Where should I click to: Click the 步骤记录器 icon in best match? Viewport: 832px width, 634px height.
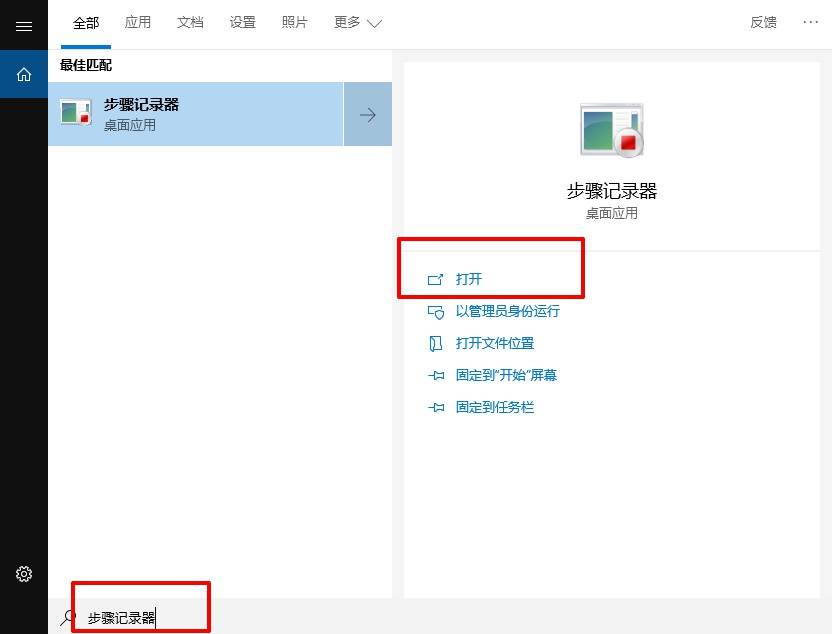tap(75, 112)
